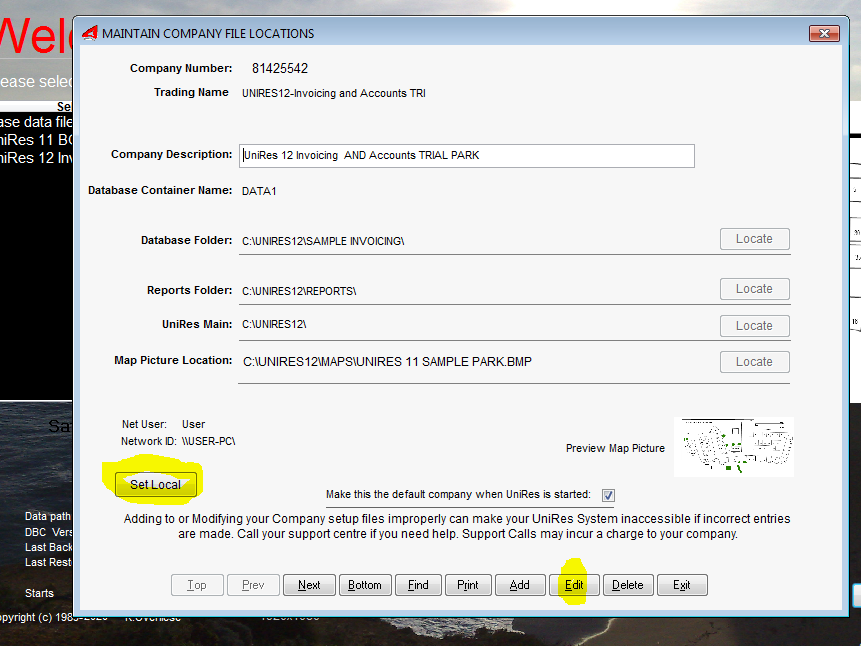Click the Set Local button

155,484
